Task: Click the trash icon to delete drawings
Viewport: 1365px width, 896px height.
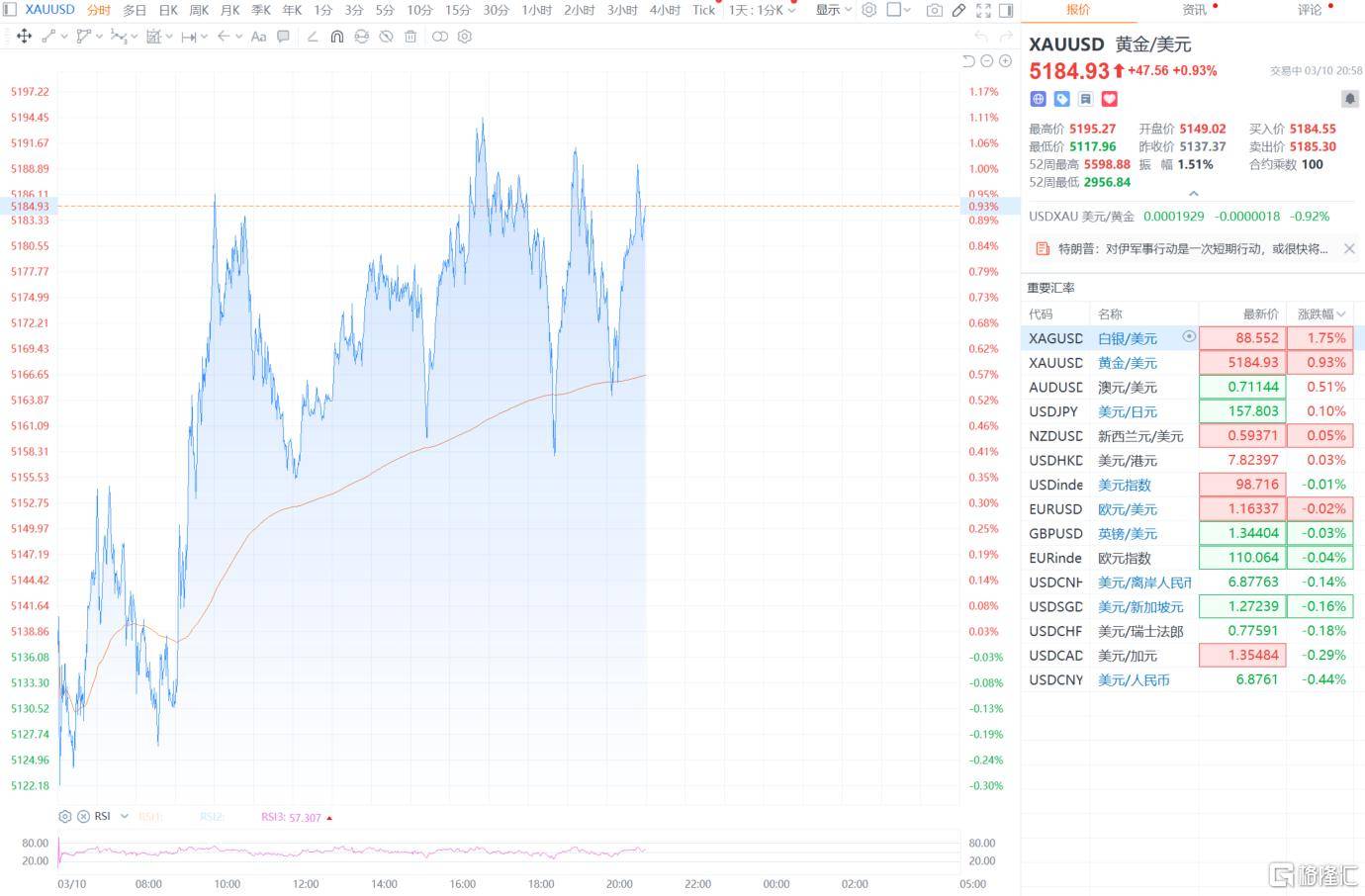Action: (410, 37)
